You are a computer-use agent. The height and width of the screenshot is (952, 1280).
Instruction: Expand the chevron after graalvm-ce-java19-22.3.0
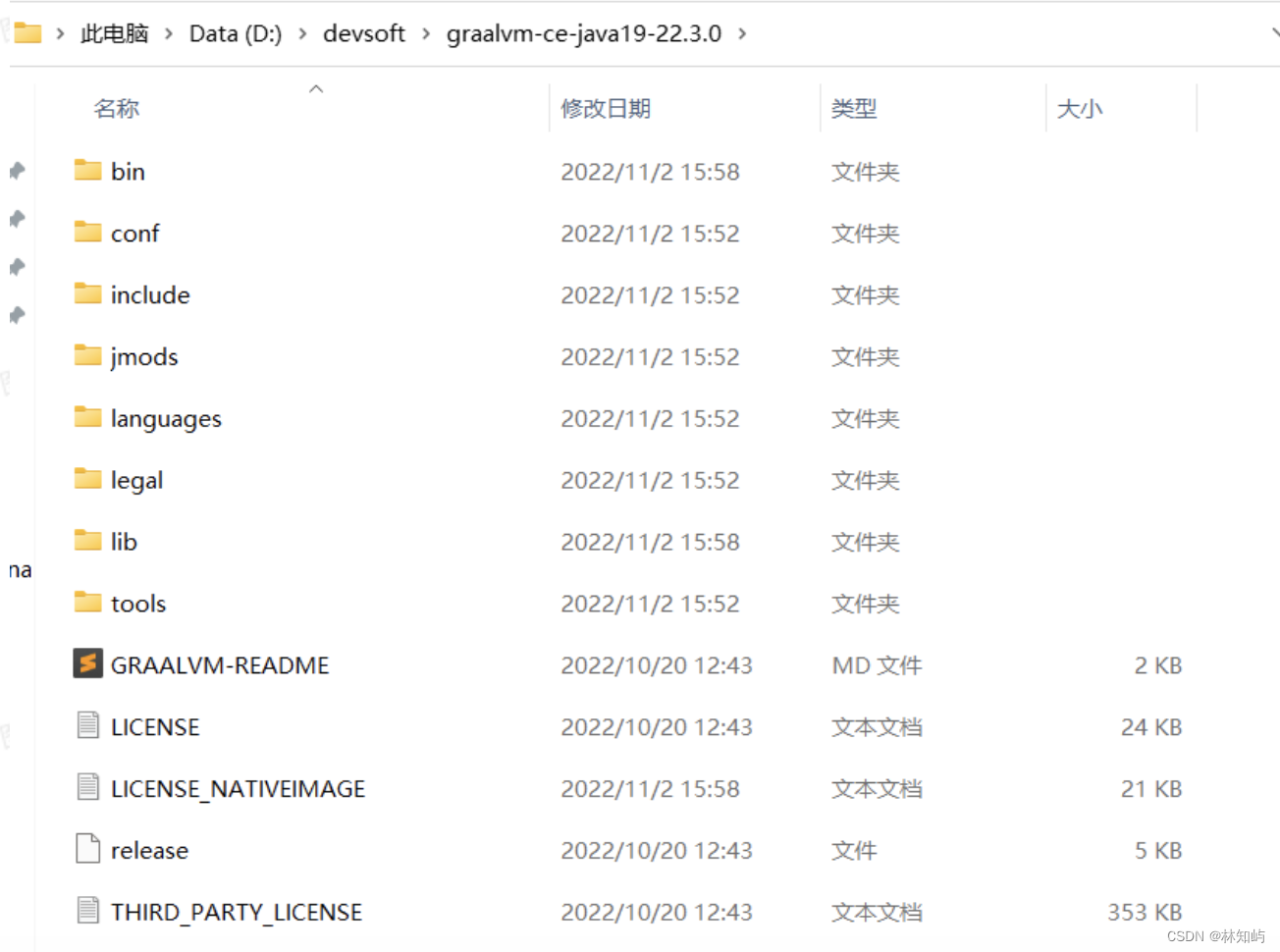pos(742,34)
